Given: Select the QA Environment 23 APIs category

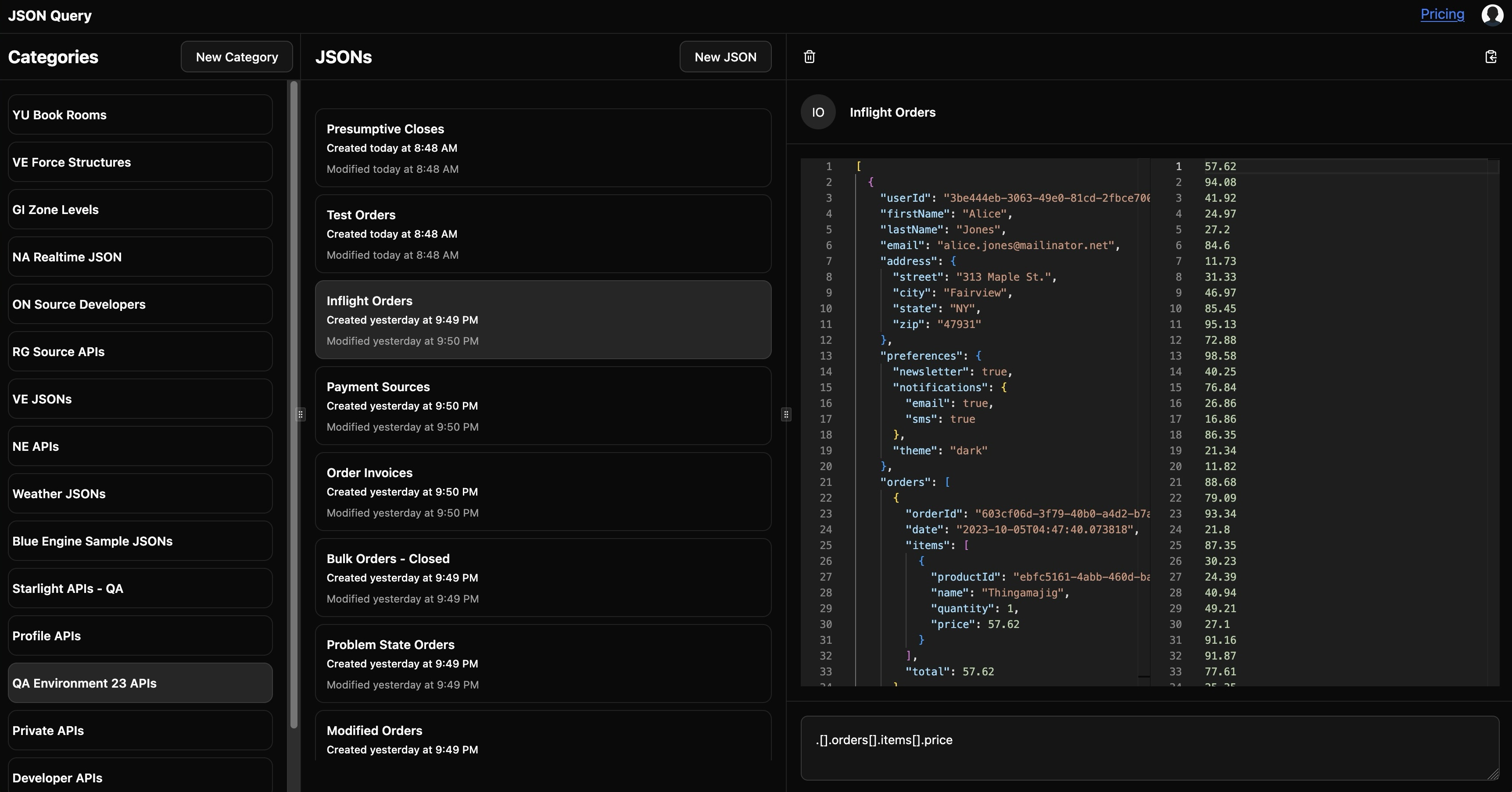Looking at the screenshot, I should pyautogui.click(x=140, y=683).
